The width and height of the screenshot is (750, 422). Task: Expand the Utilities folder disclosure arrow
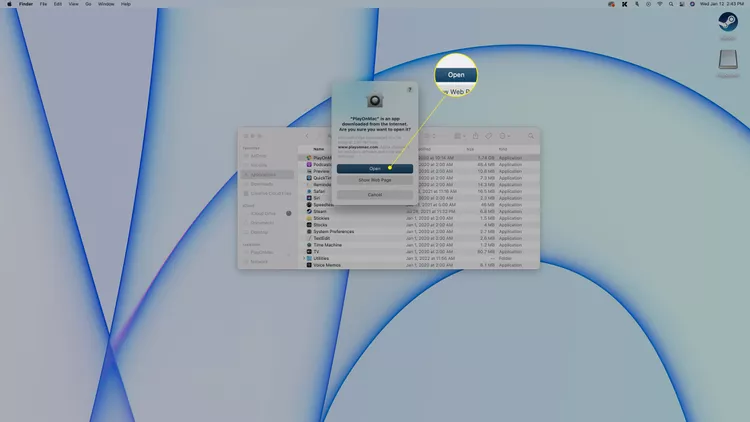(x=304, y=258)
